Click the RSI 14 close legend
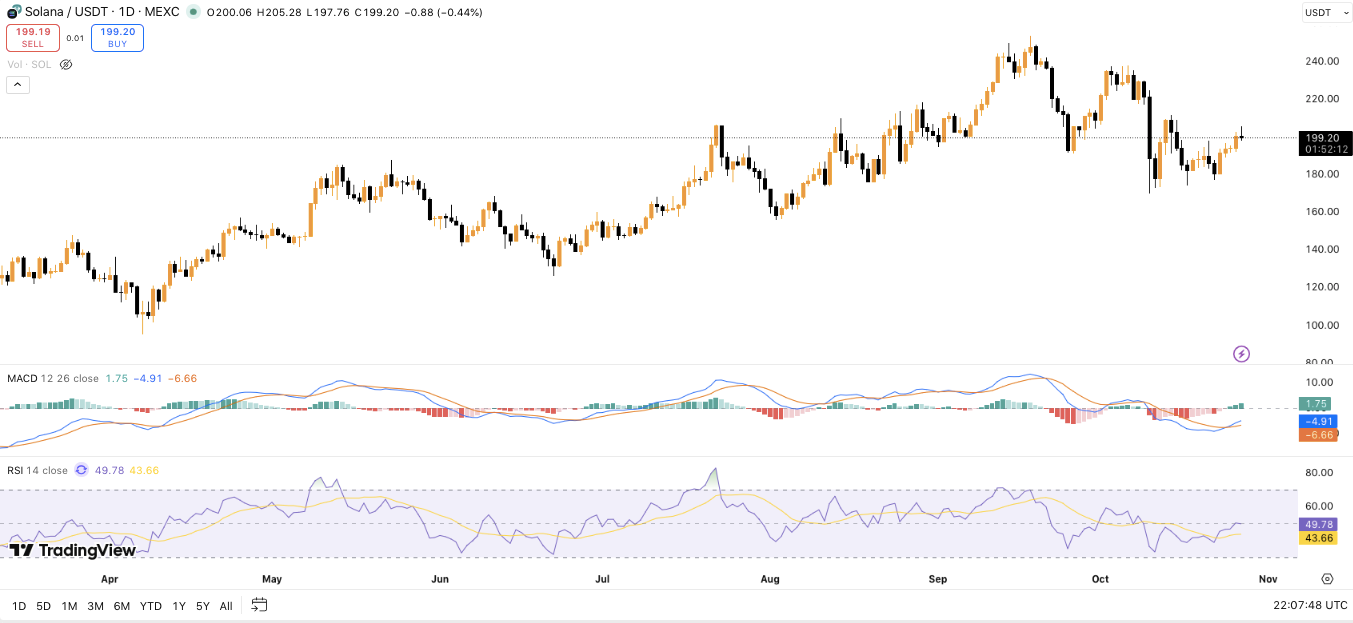 click(37, 470)
